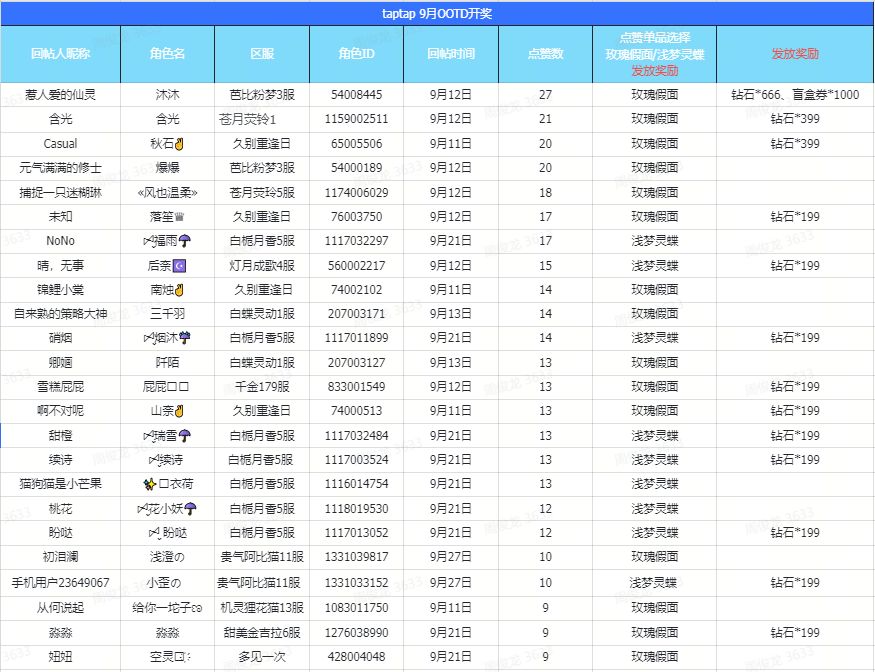The width and height of the screenshot is (875, 672).
Task: Select the nickname 手机用户23649067
Action: [60, 583]
